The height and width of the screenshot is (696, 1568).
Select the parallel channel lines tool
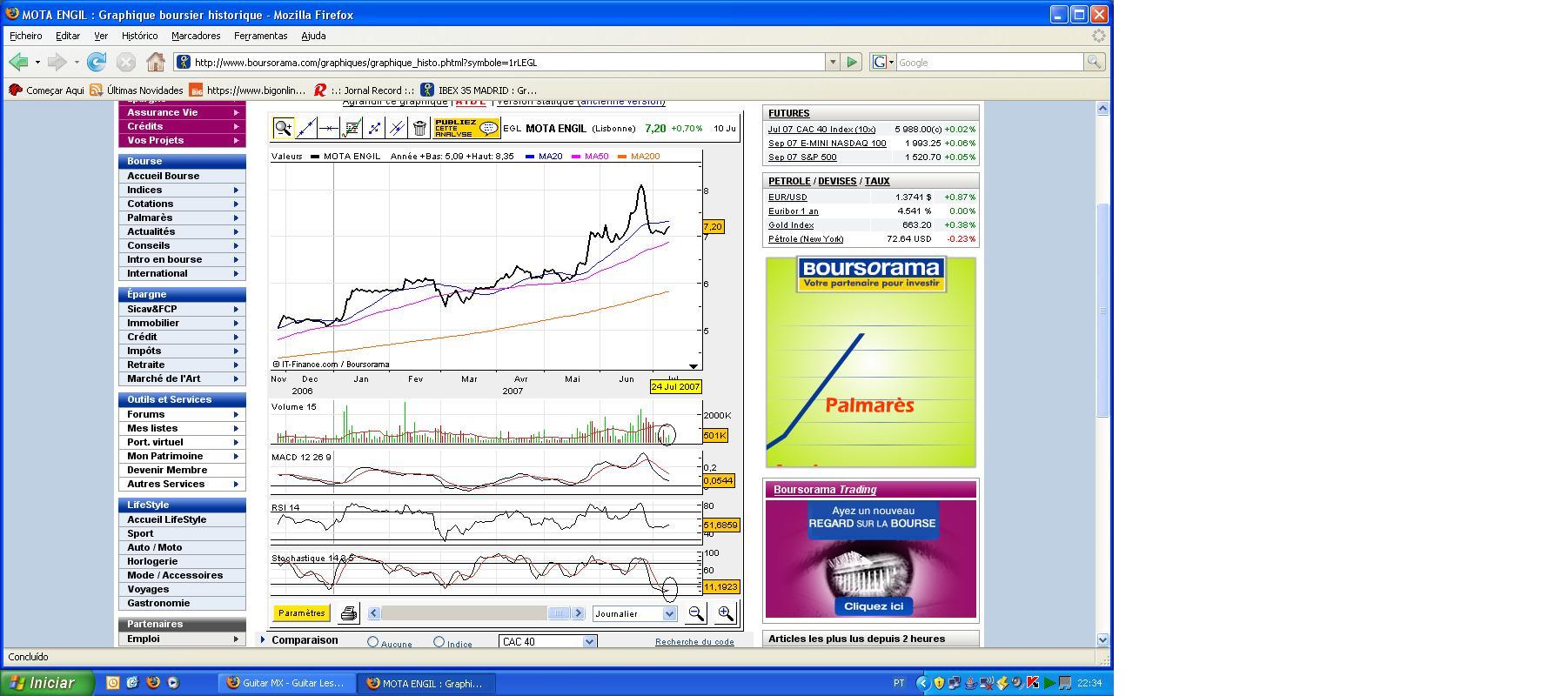click(397, 128)
